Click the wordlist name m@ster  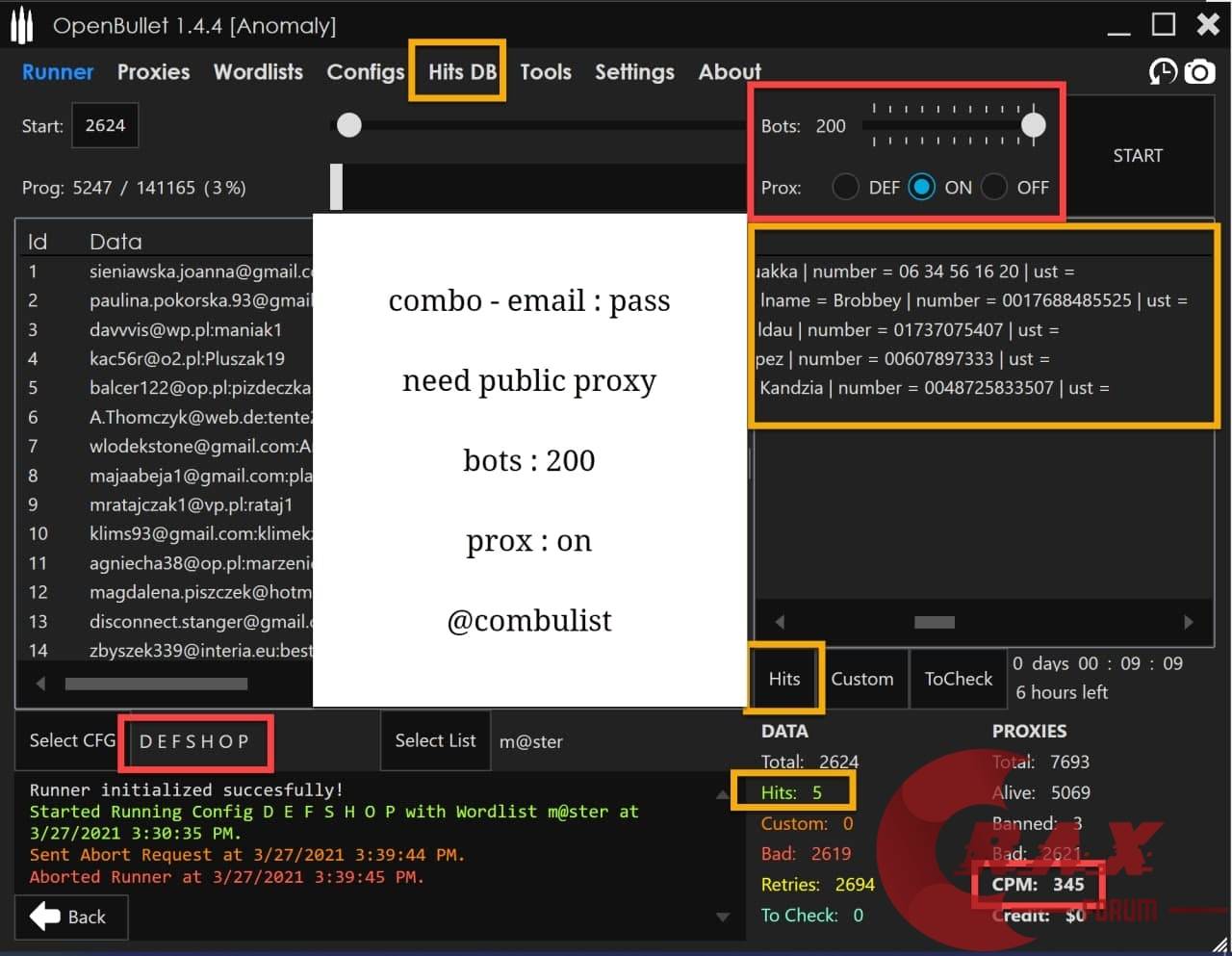pyautogui.click(x=530, y=742)
